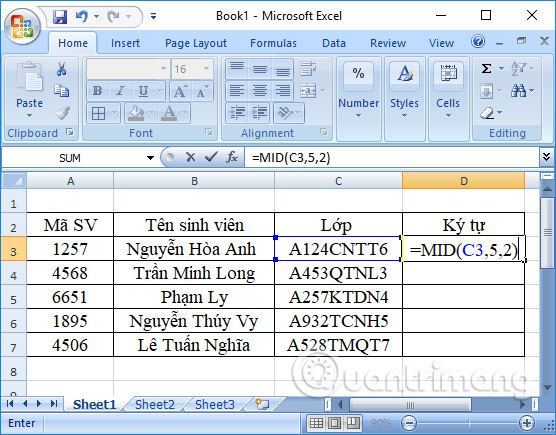Save the workbook with the floppy icon
Screen dimensions: 556x435
60,16
